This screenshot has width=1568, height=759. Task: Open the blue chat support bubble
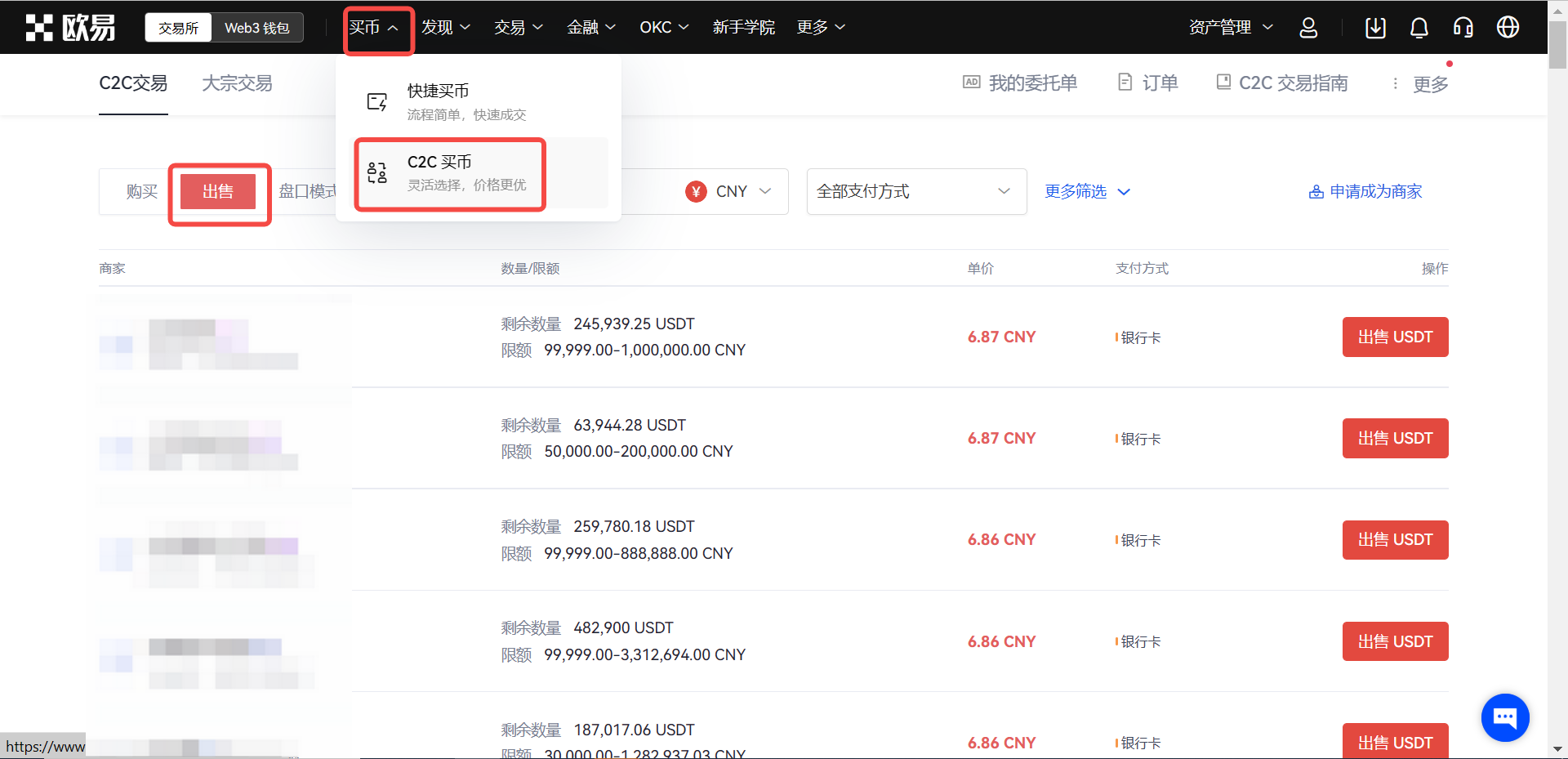[x=1505, y=717]
